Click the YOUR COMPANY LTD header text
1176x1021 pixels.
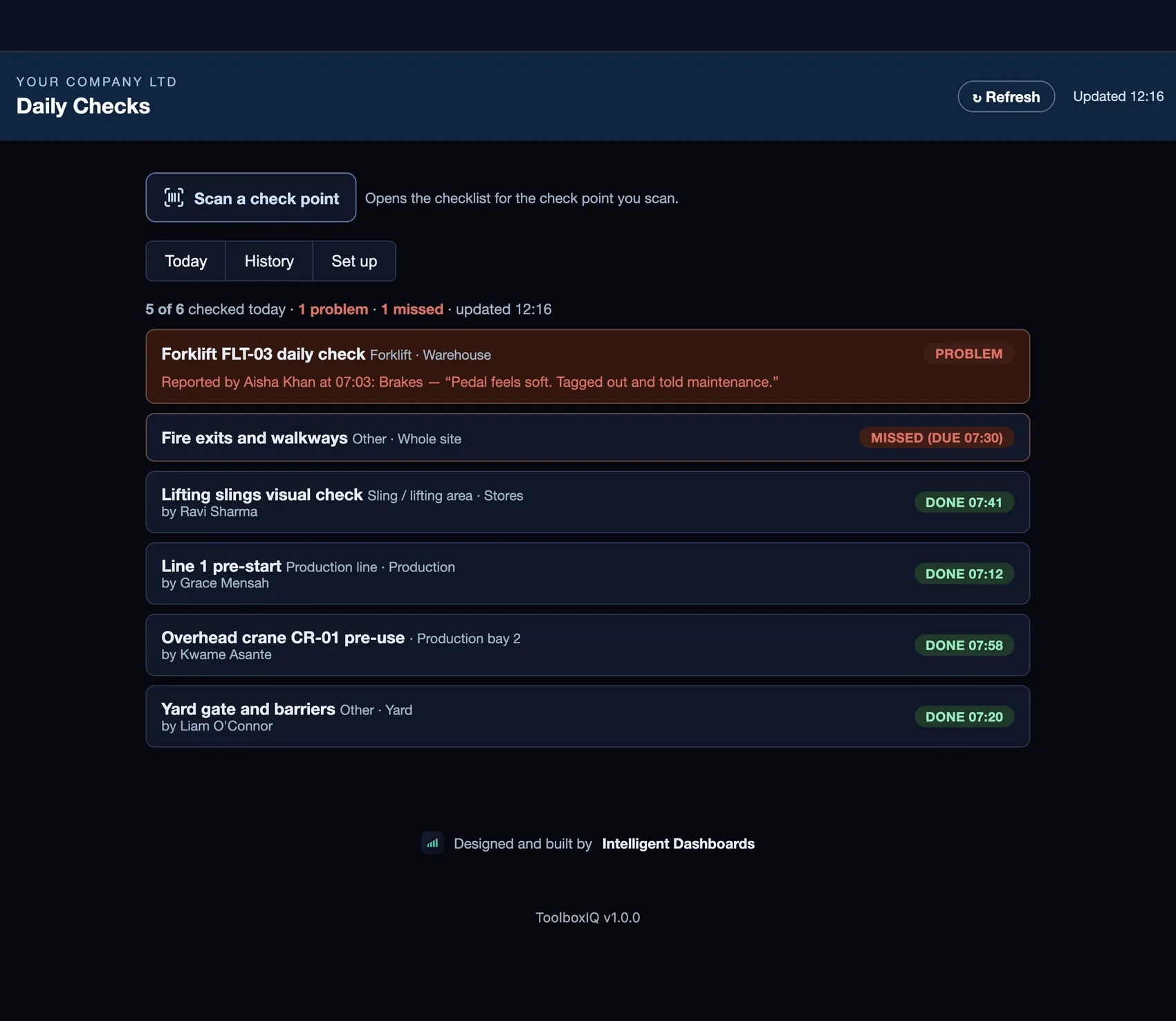click(97, 82)
